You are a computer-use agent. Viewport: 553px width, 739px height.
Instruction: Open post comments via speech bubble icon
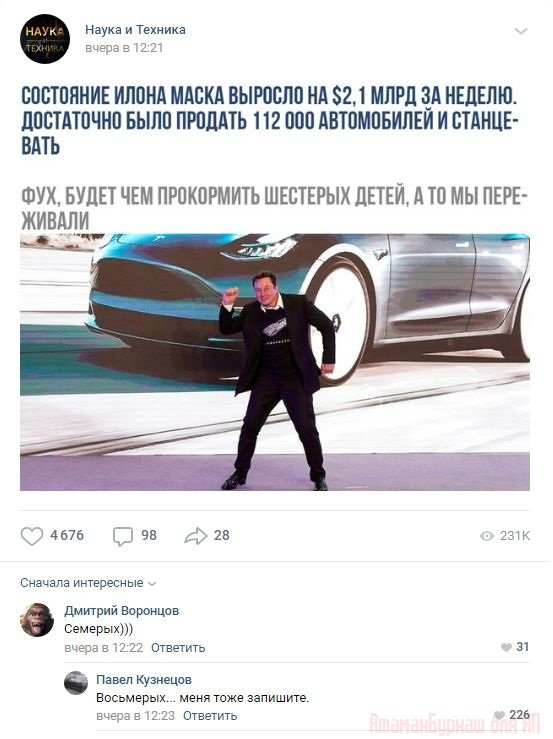[x=123, y=536]
